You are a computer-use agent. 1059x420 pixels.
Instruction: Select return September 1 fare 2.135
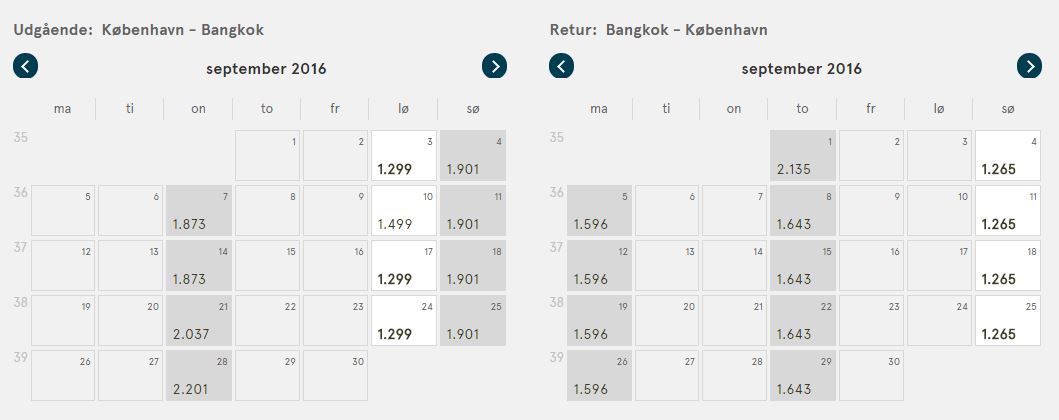[803, 156]
